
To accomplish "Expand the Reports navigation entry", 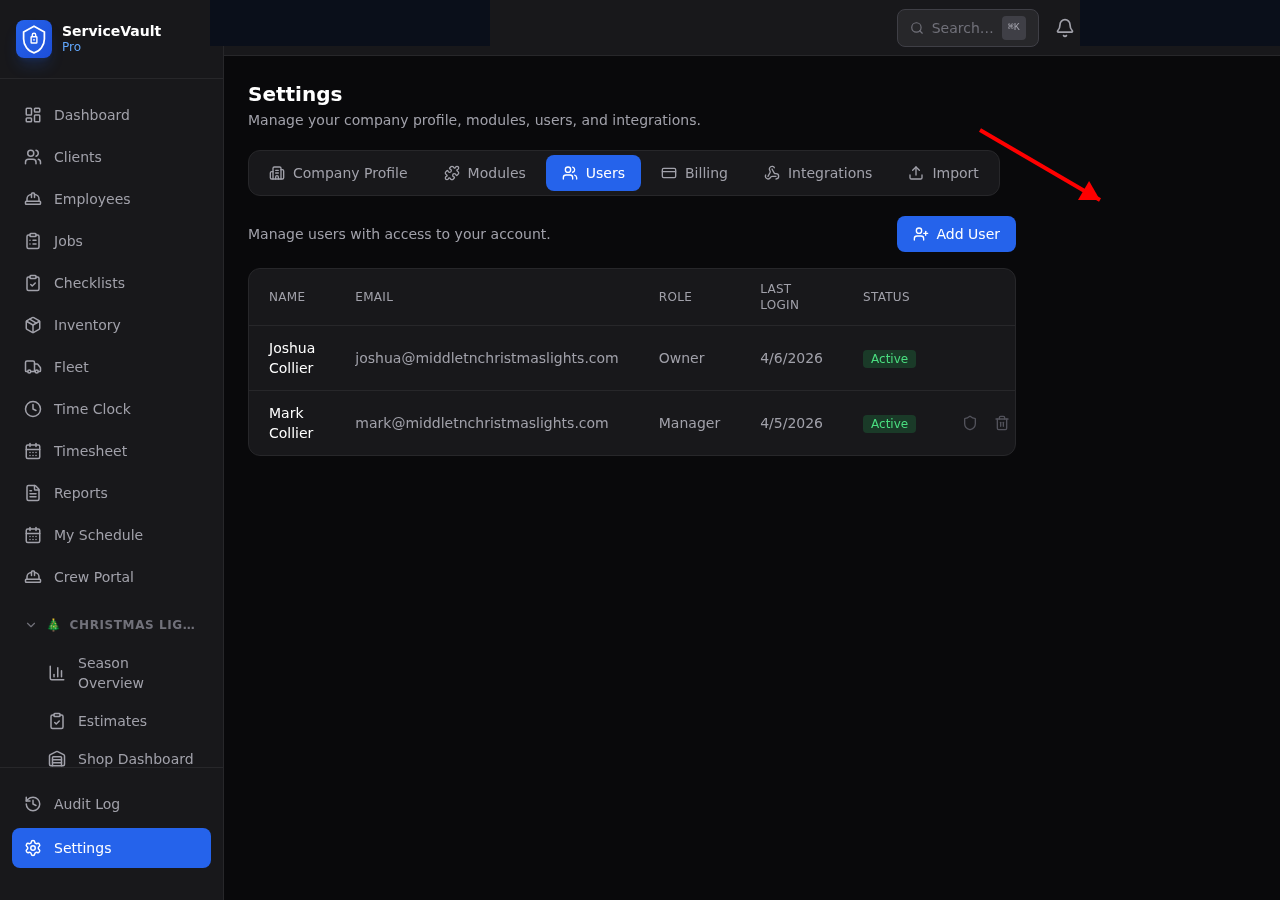I will pyautogui.click(x=81, y=492).
